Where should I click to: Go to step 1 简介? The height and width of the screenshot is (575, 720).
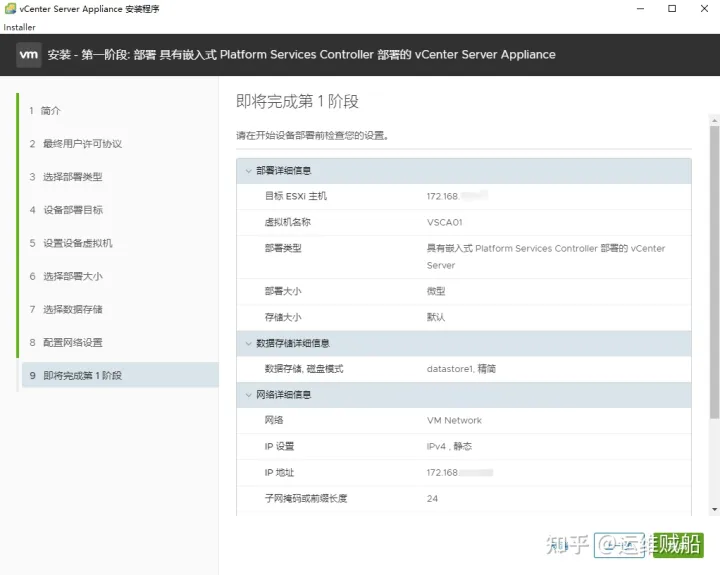[x=50, y=111]
